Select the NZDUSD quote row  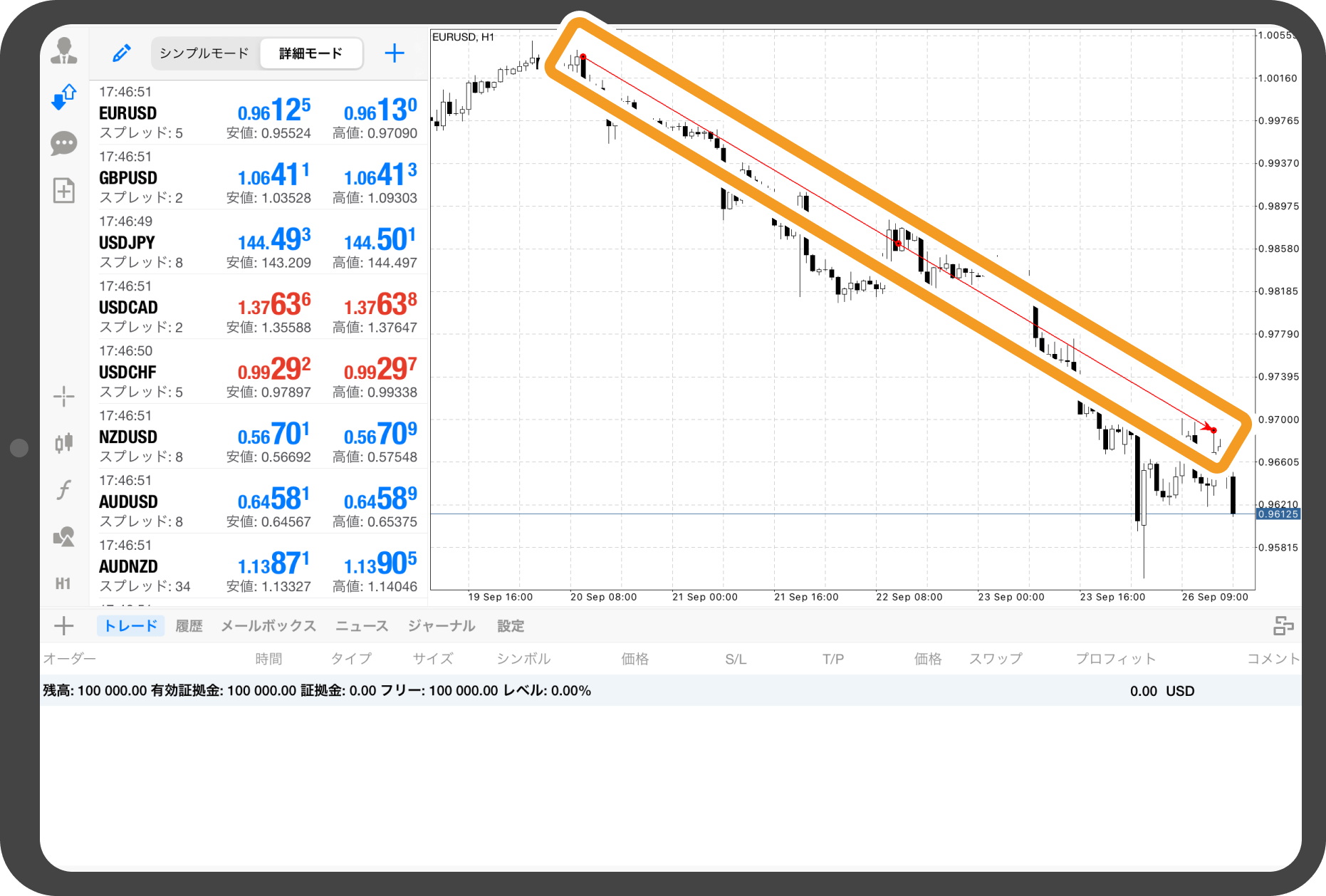(259, 437)
